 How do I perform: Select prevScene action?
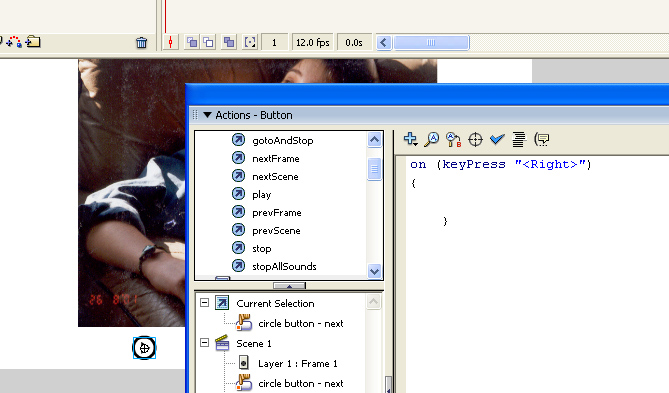click(276, 230)
